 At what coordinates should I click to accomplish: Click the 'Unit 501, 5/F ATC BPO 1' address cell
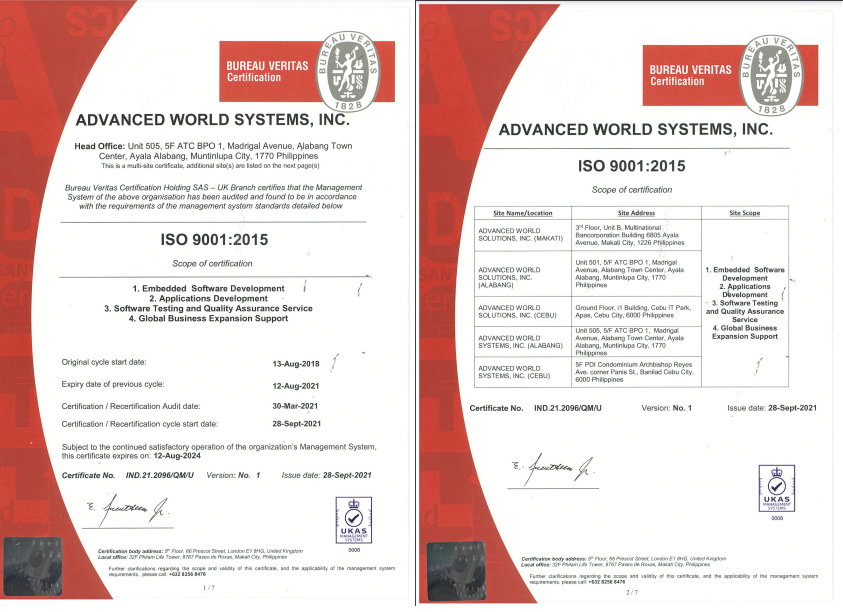[x=637, y=274]
